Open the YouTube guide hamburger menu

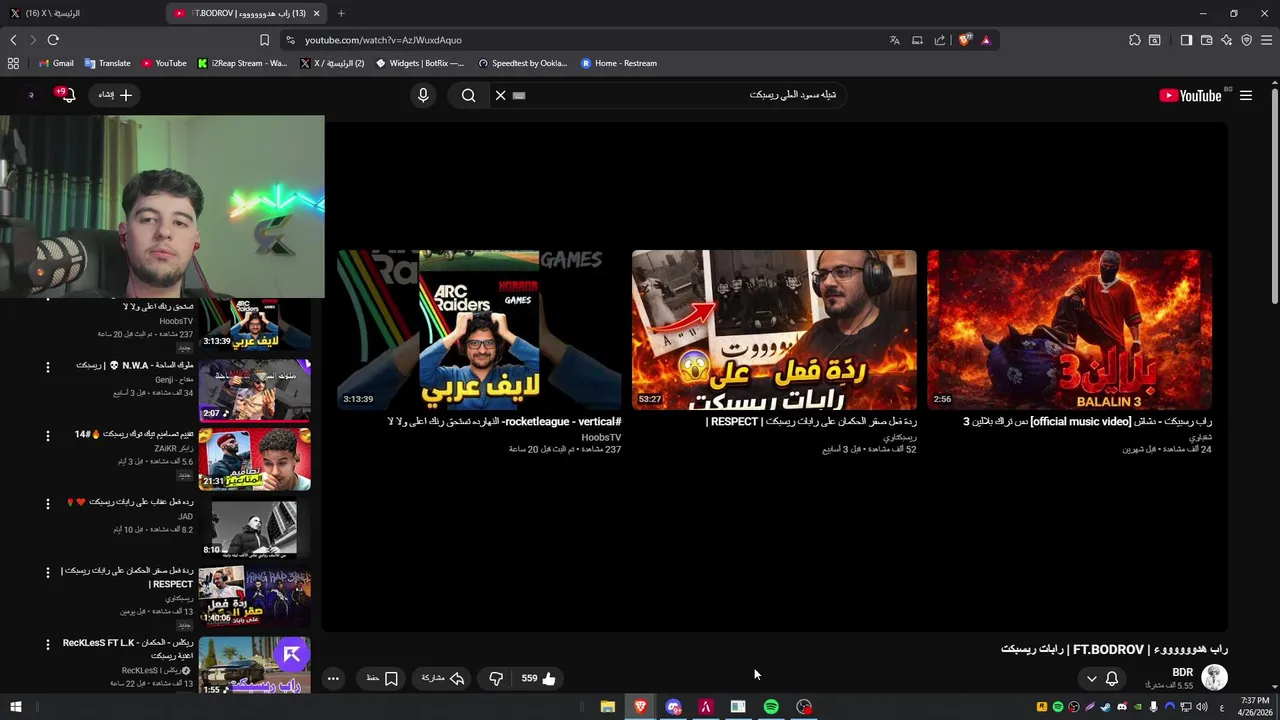(1246, 95)
